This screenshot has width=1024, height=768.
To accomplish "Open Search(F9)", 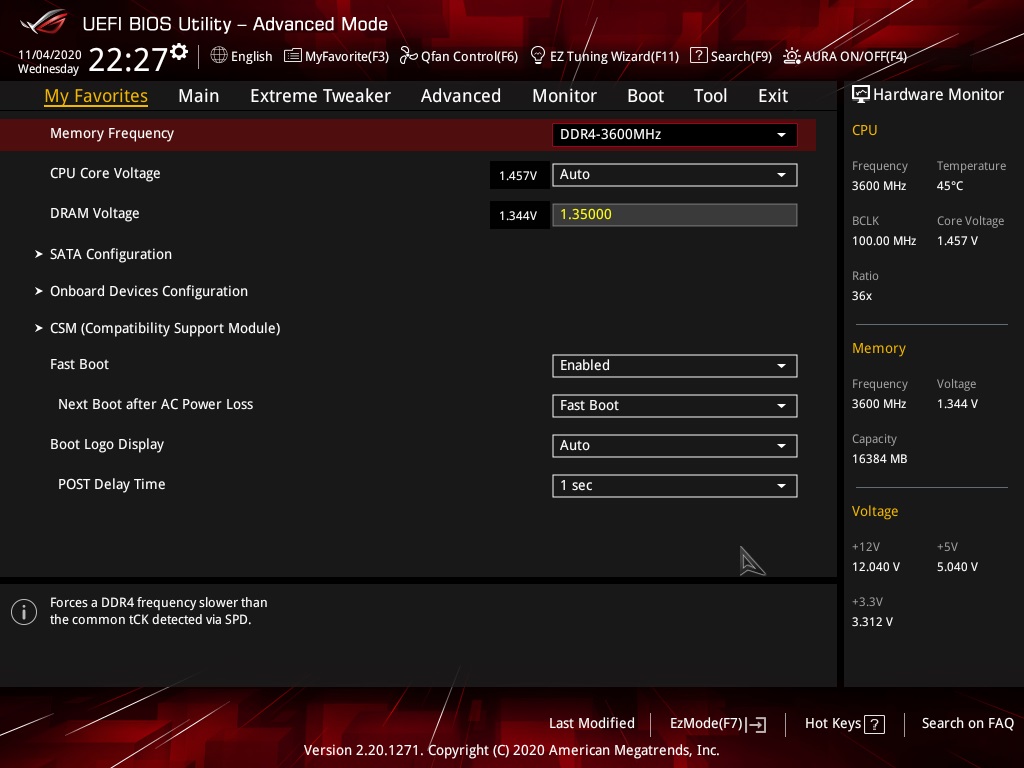I will 731,56.
